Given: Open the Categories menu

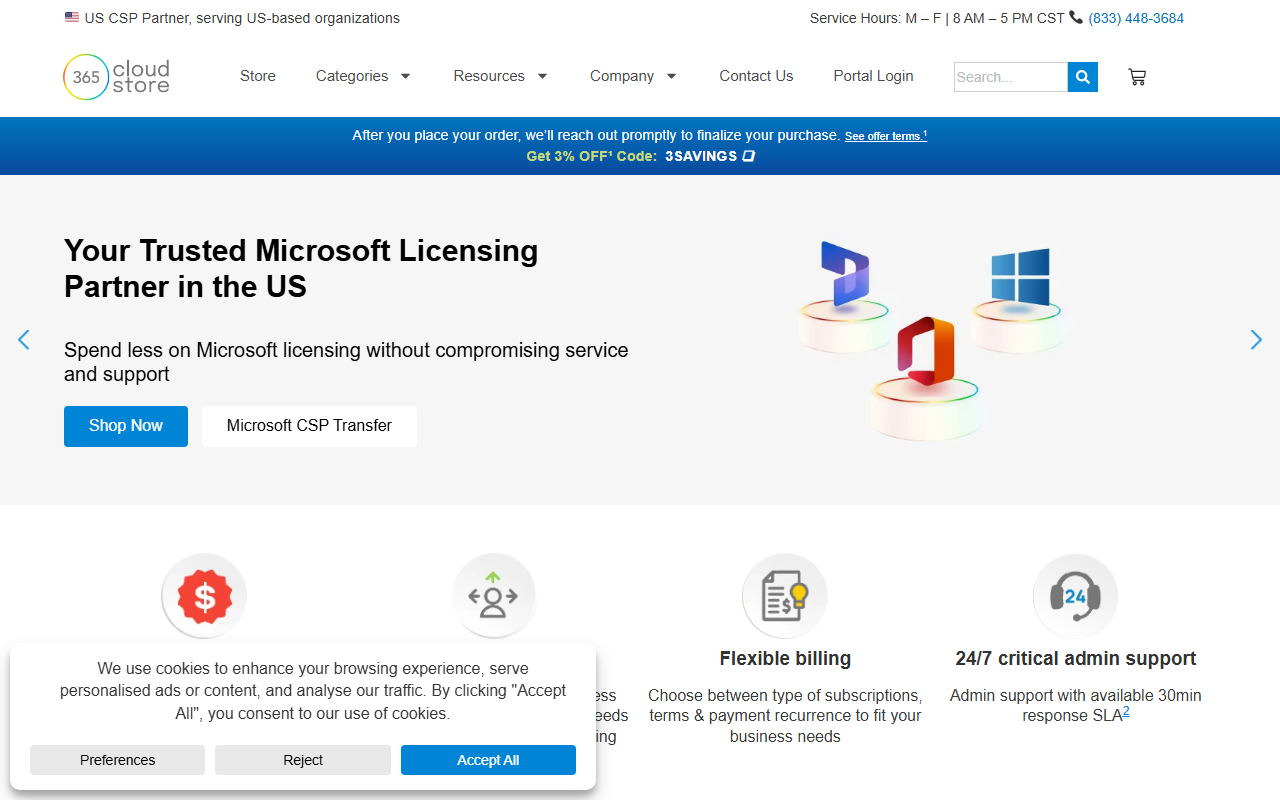Looking at the screenshot, I should [x=352, y=76].
